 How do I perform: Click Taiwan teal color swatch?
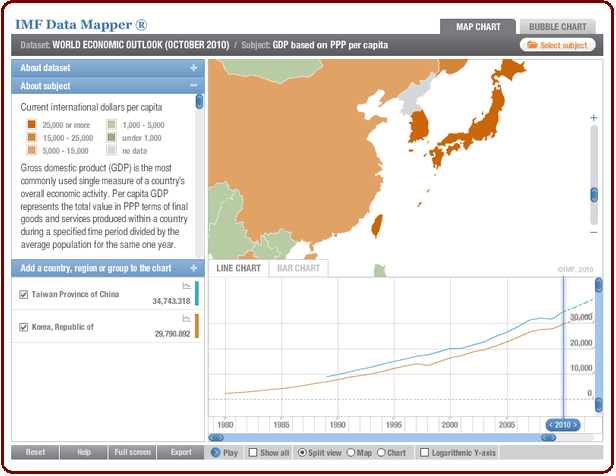click(x=197, y=293)
